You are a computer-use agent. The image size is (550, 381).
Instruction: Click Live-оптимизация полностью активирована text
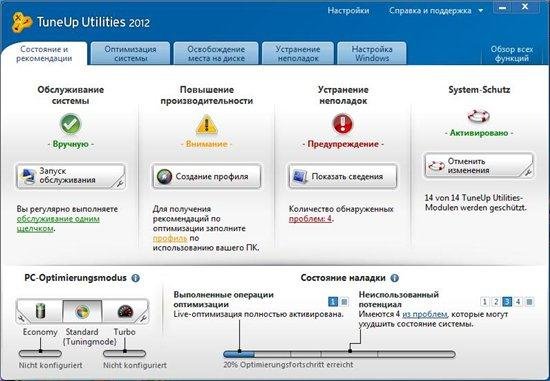point(259,314)
